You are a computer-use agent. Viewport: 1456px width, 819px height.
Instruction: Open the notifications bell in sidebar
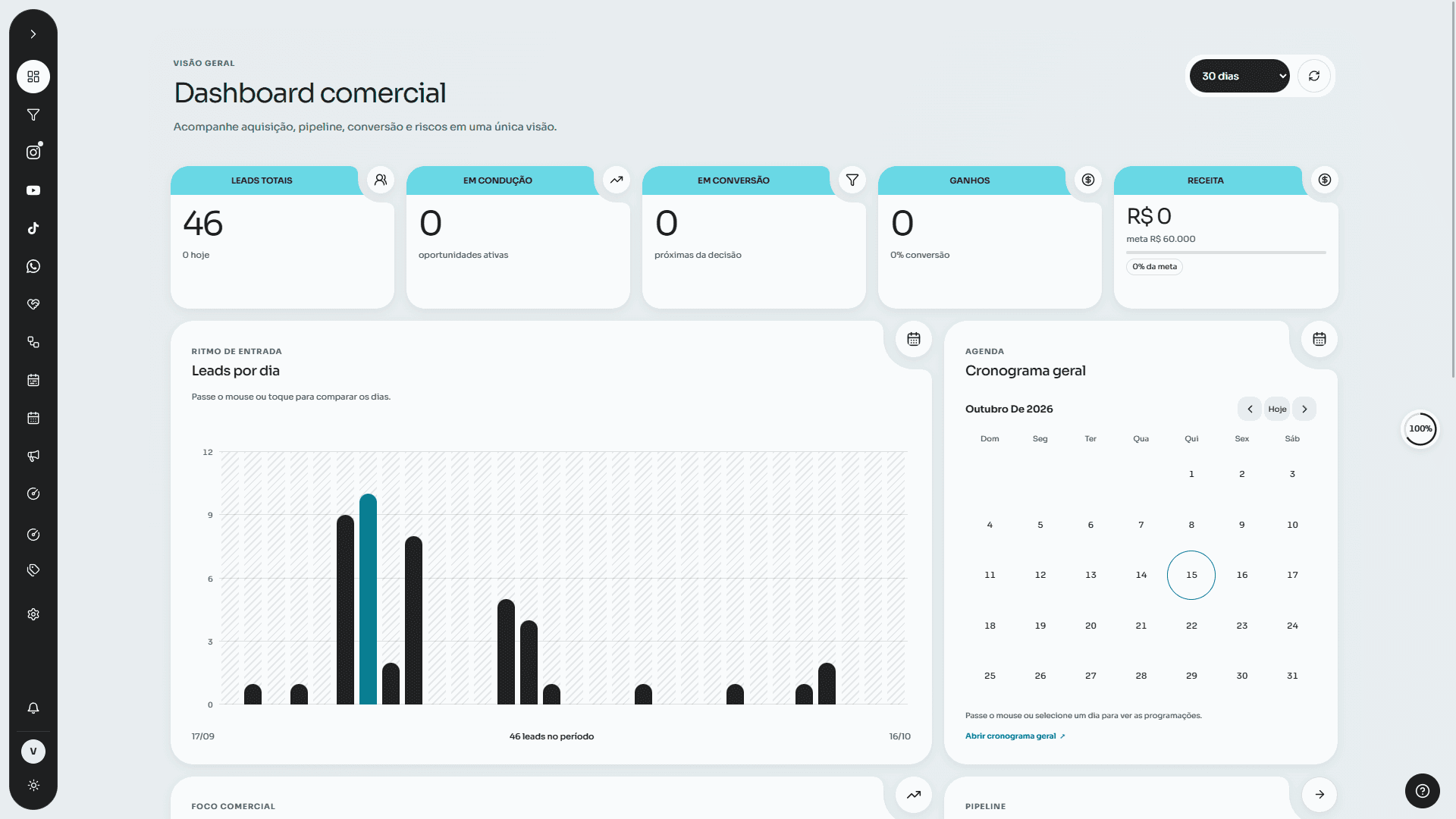pos(33,708)
